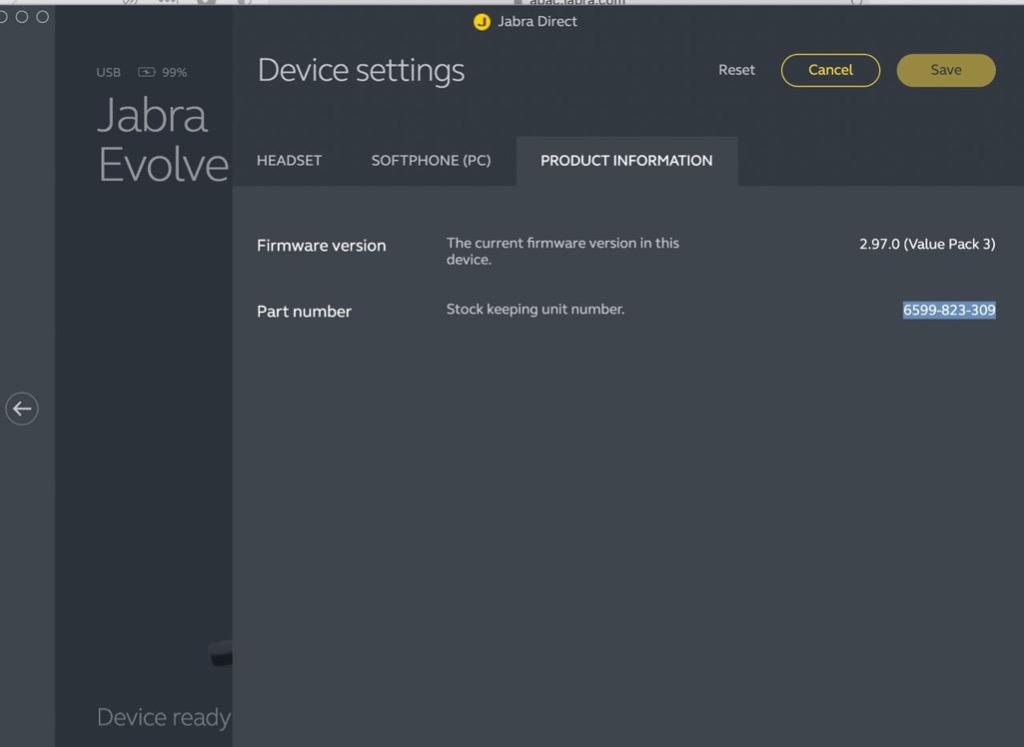This screenshot has height=747, width=1024.
Task: Click firmware value 2.97.0 (Value Pack 3)
Action: point(927,244)
